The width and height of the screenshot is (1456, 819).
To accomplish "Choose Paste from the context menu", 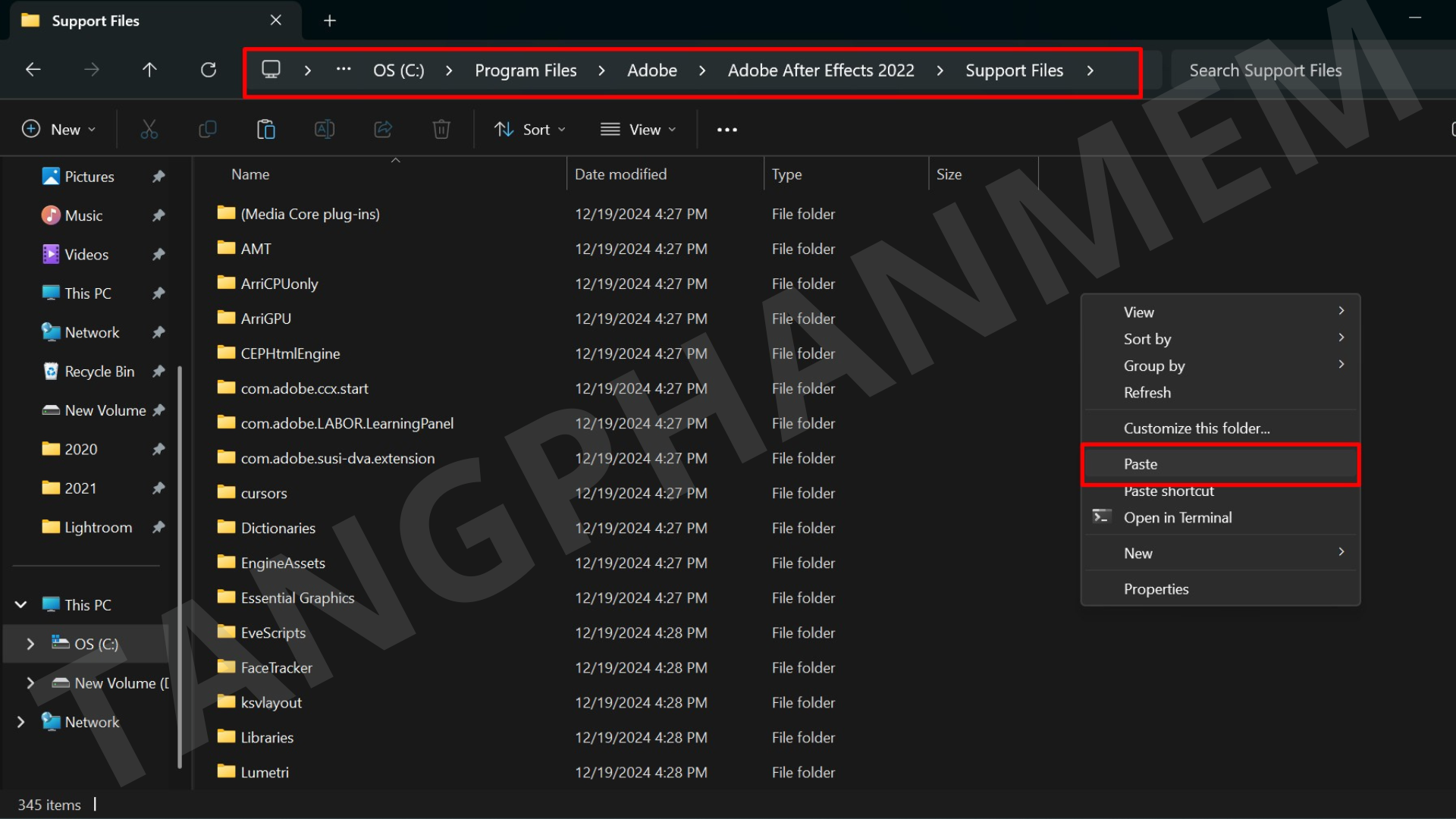I will 1141,464.
